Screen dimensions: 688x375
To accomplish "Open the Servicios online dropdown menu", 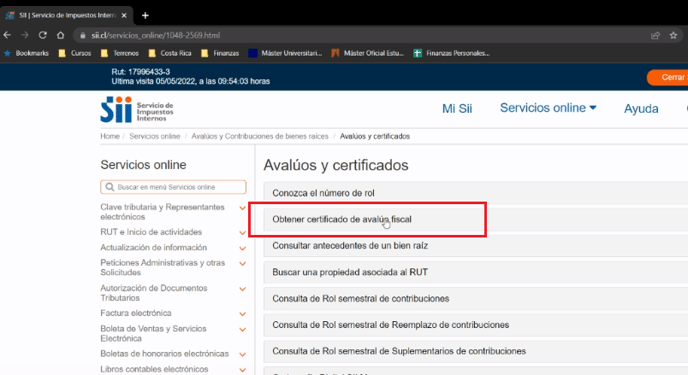I will pos(548,108).
